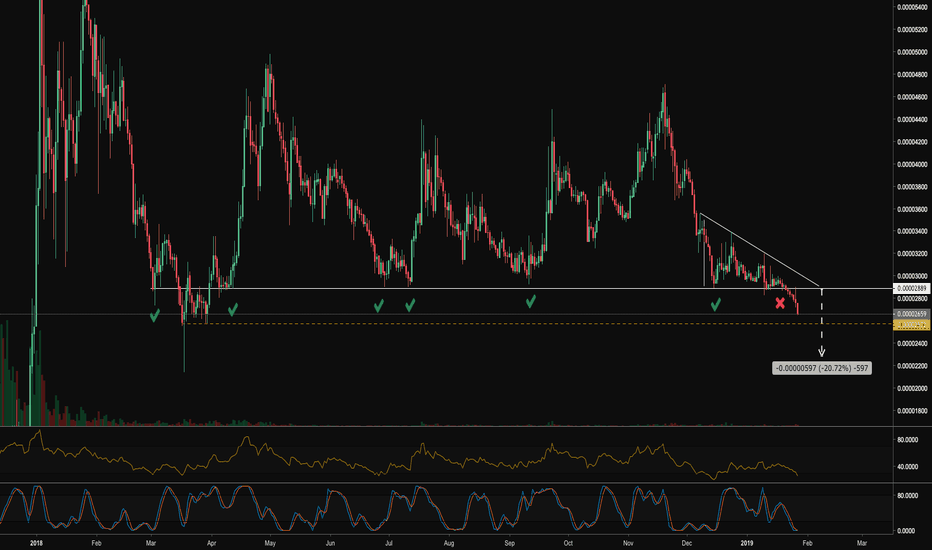
Task: Select the green checkmark drawn in December
Action: pyautogui.click(x=716, y=304)
